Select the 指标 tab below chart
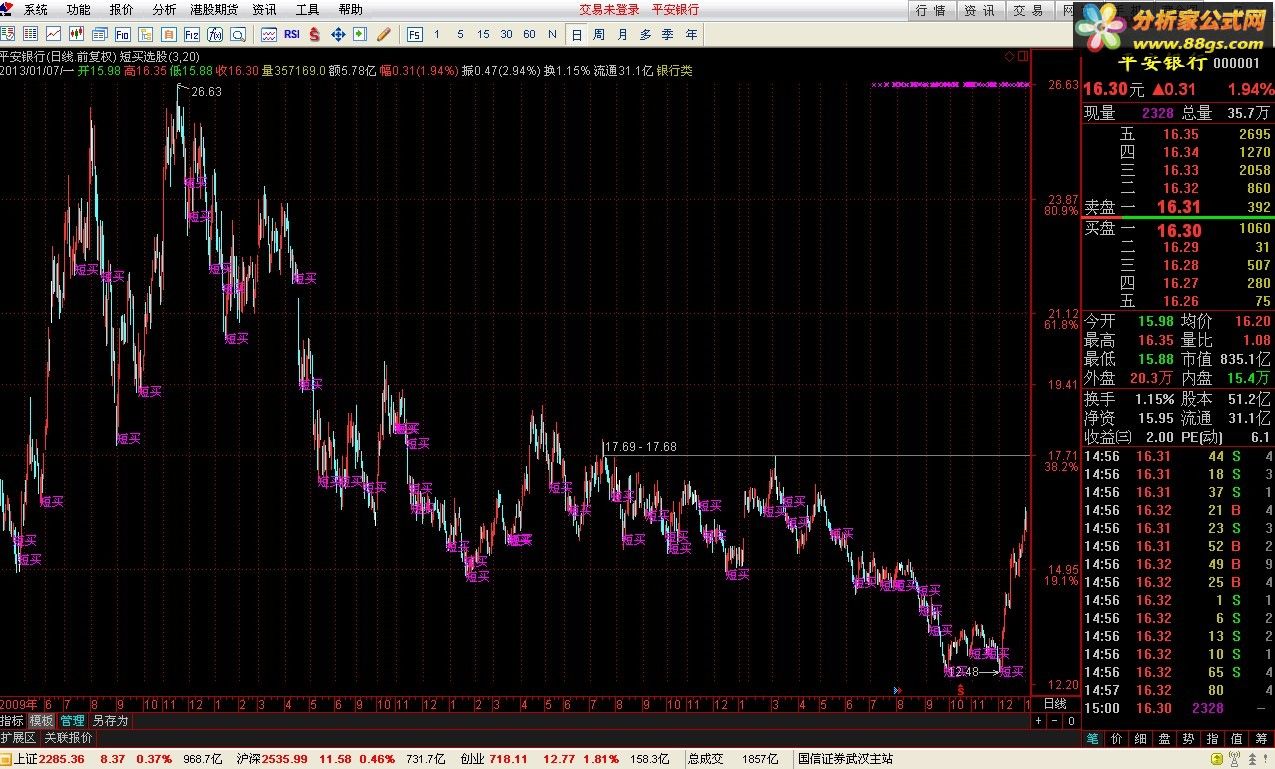The height and width of the screenshot is (769, 1275). (x=12, y=720)
